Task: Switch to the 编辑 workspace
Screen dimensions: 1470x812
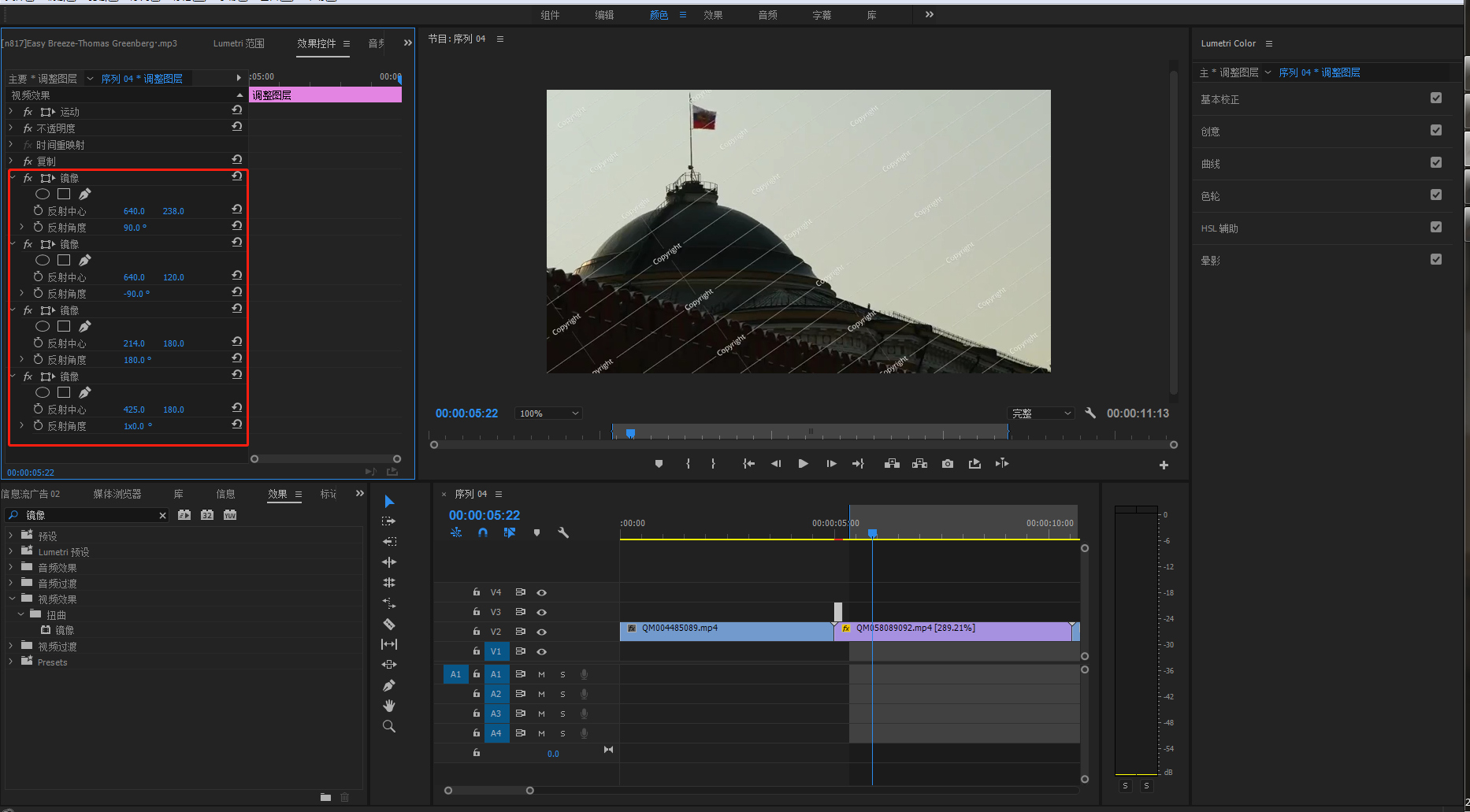Action: coord(604,15)
